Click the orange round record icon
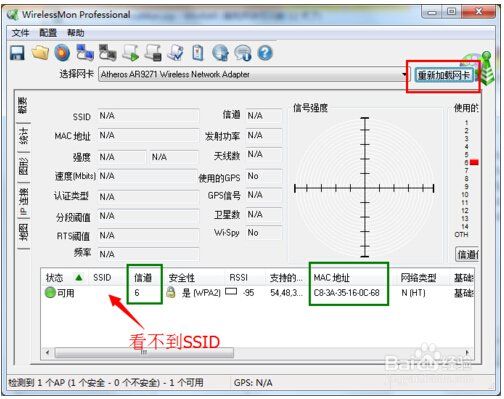504x399 pixels. coord(62,53)
